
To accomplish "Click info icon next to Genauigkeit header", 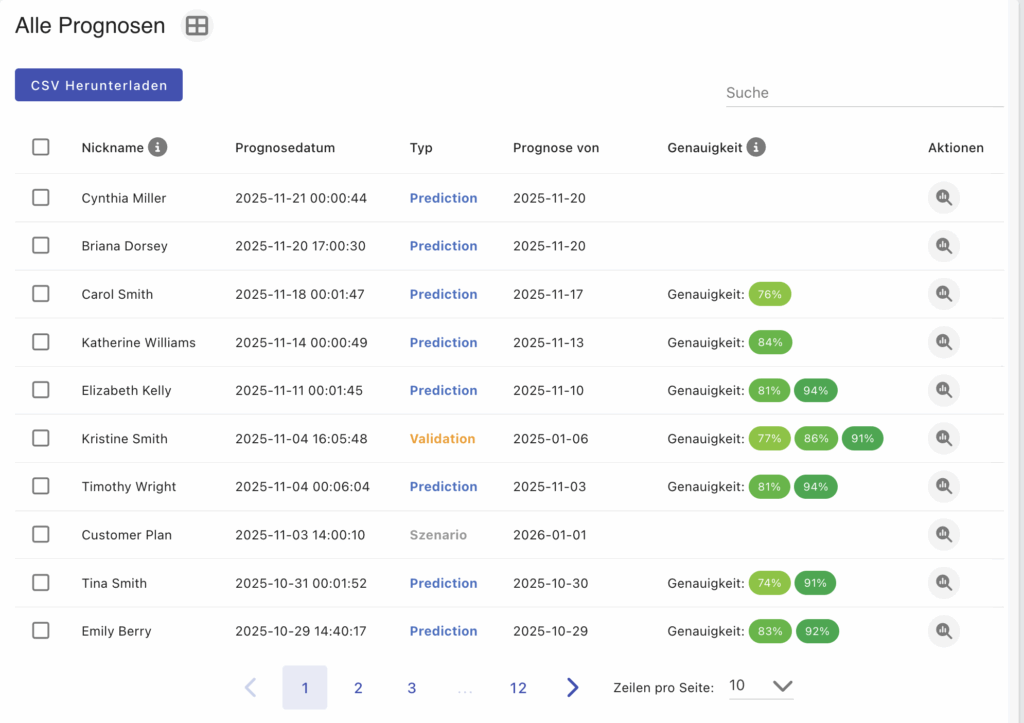I will click(756, 147).
